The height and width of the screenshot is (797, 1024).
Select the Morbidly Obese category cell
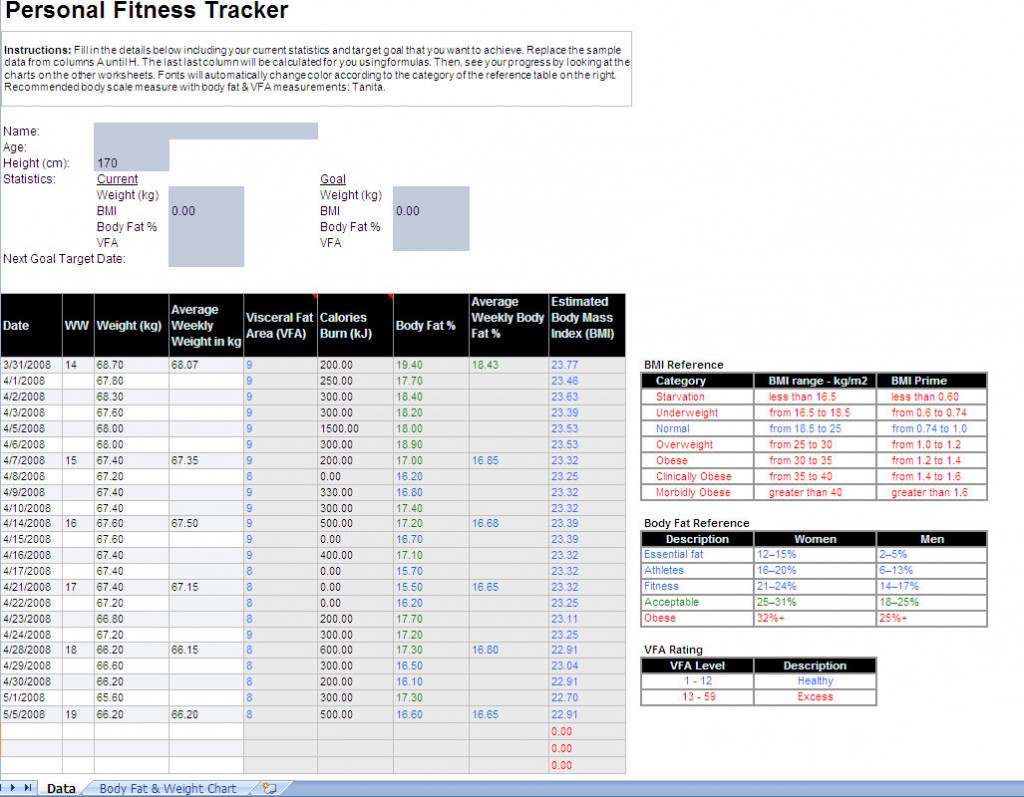(697, 492)
